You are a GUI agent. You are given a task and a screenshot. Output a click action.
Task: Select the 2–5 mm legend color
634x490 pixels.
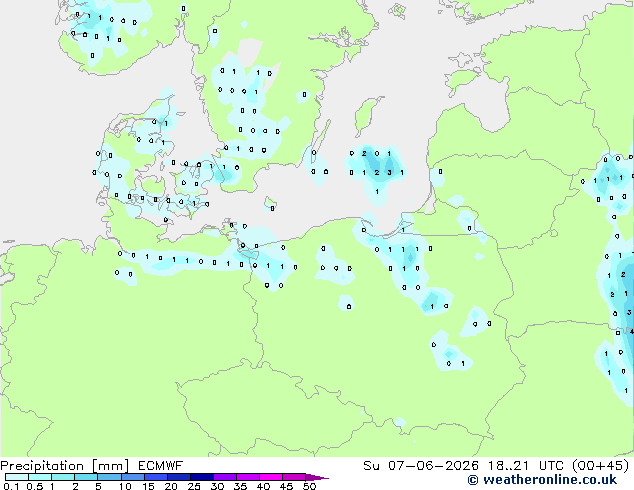86,477
